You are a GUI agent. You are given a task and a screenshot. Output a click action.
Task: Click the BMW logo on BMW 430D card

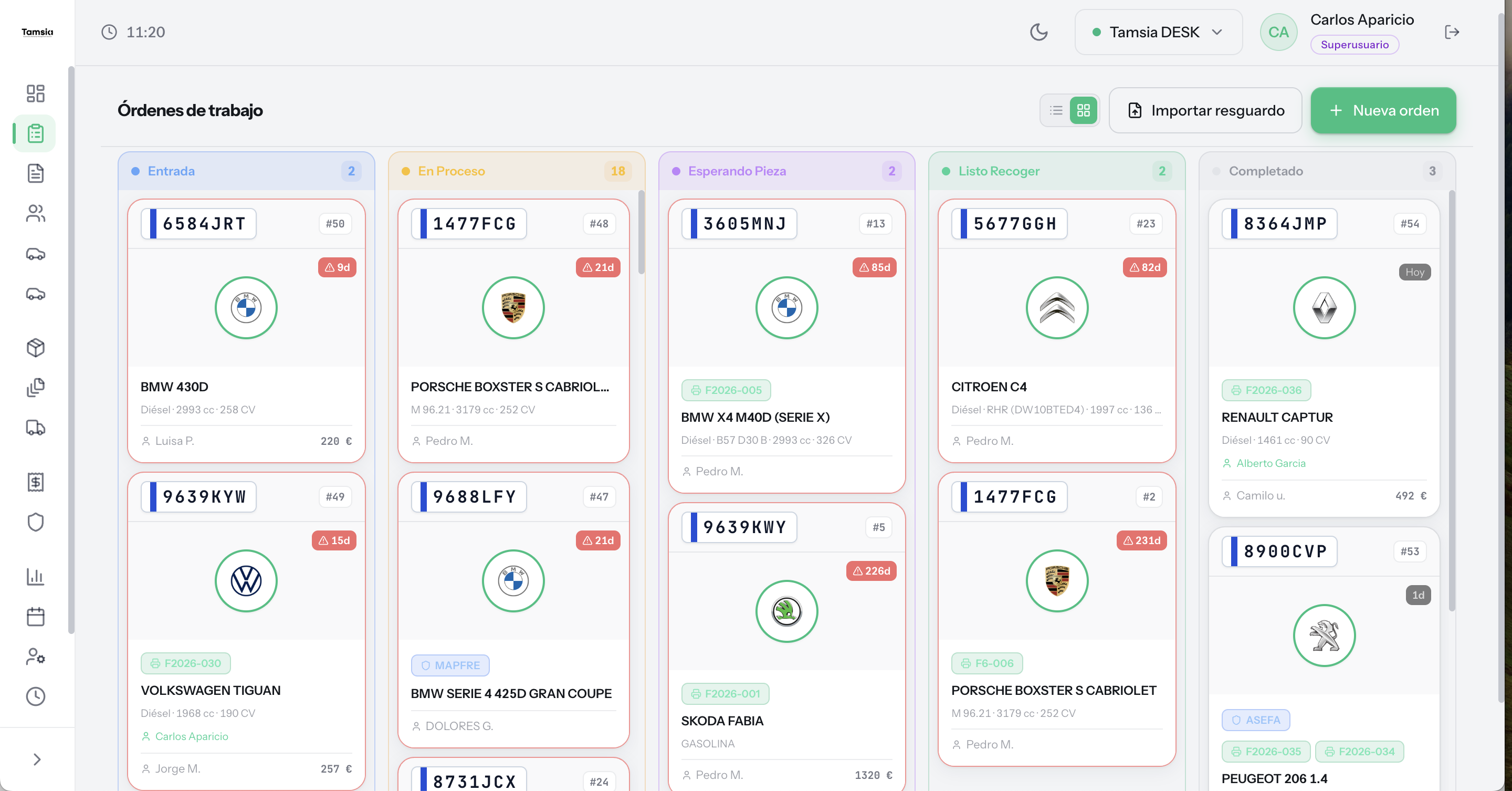pyautogui.click(x=246, y=308)
